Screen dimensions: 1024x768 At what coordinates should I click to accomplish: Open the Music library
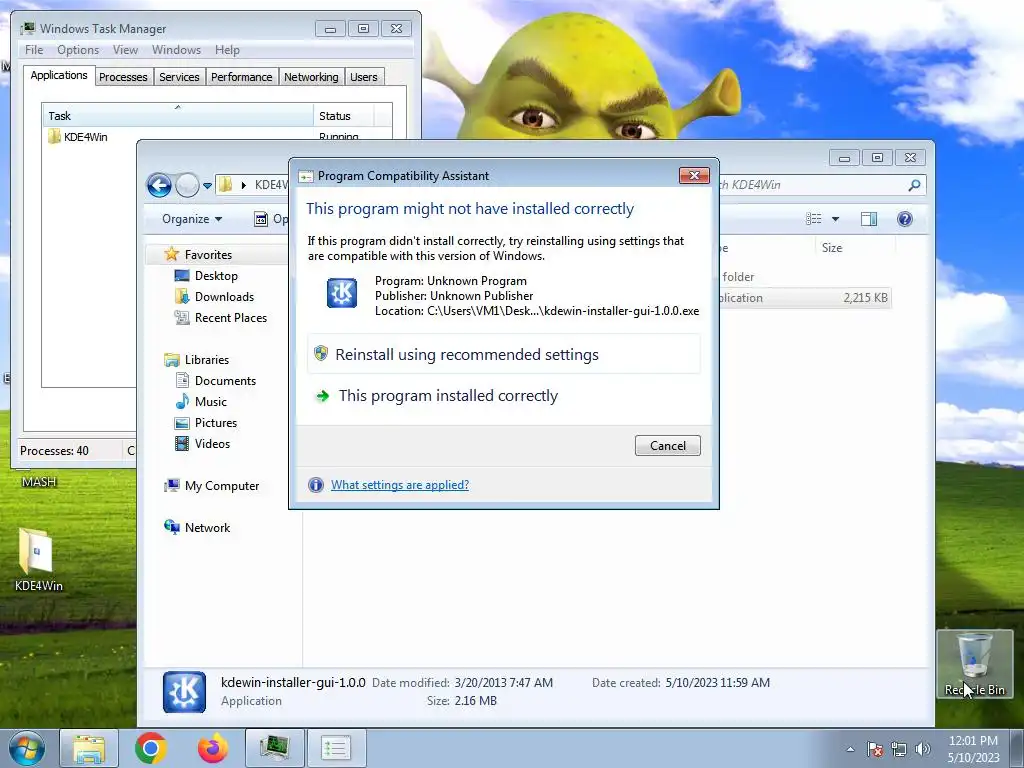[x=210, y=401]
